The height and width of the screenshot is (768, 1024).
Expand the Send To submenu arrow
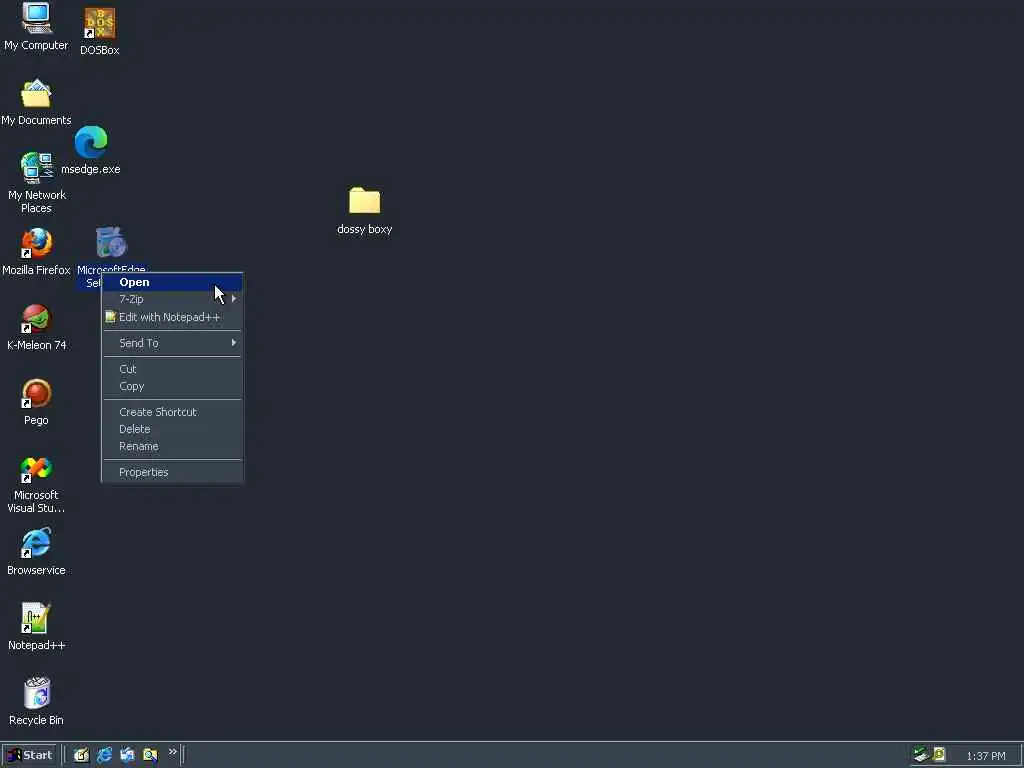(x=234, y=343)
